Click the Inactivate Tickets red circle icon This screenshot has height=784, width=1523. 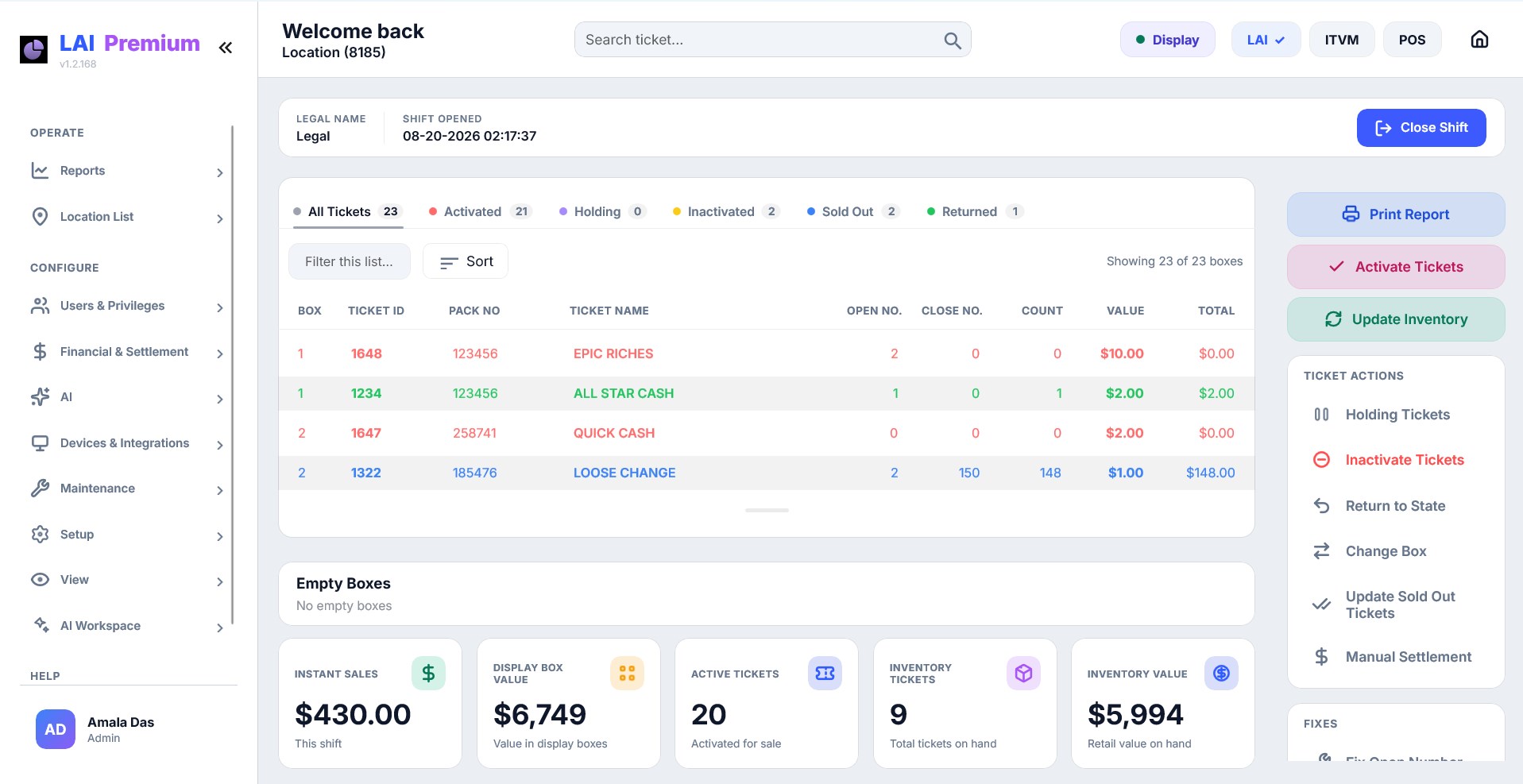coord(1321,460)
